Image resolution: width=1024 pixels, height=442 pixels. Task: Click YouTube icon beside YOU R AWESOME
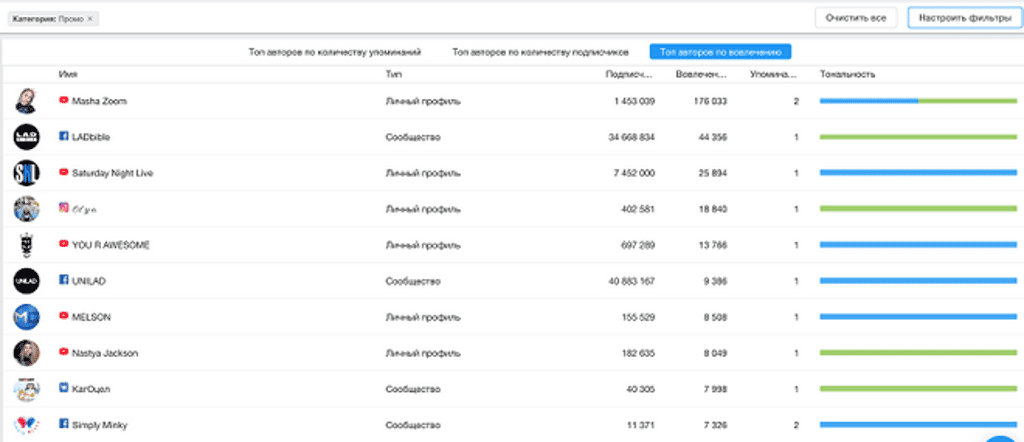[x=63, y=244]
